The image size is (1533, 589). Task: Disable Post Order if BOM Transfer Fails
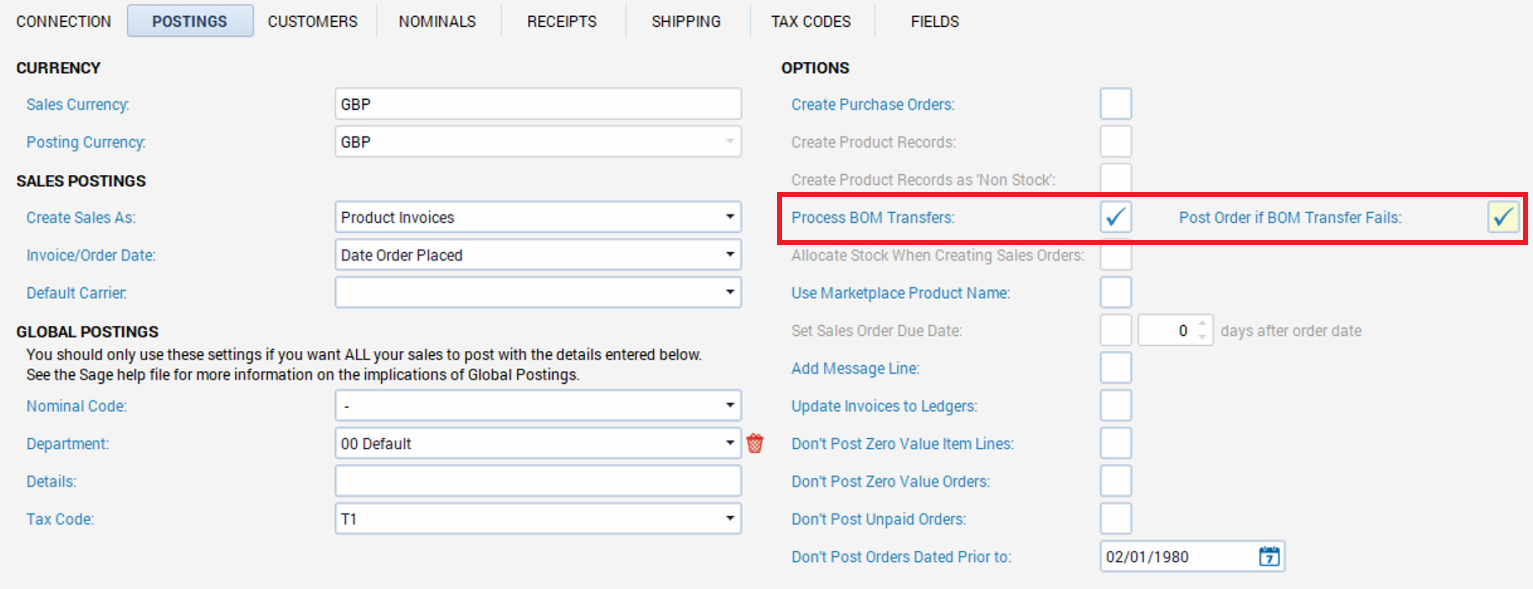click(x=1503, y=217)
